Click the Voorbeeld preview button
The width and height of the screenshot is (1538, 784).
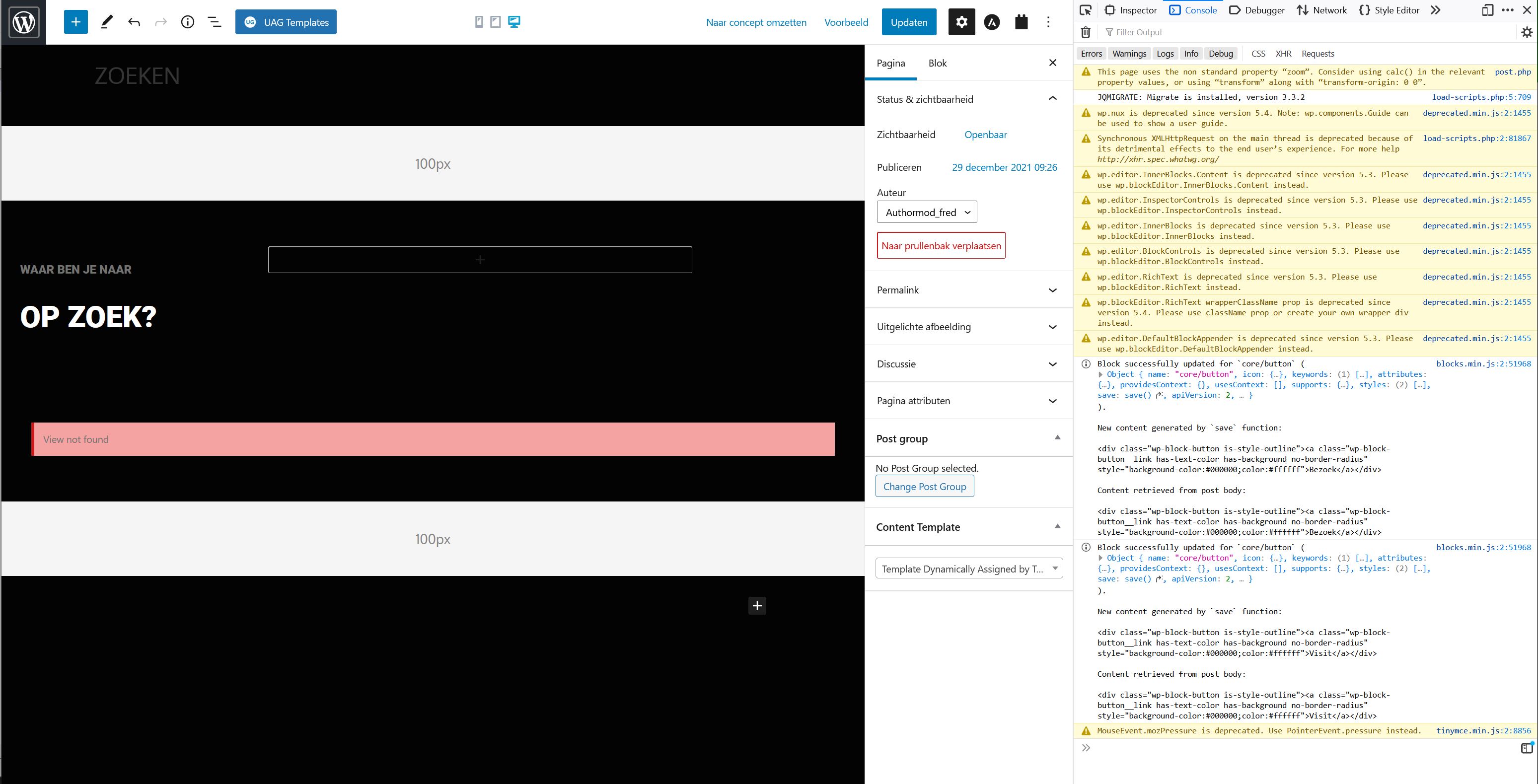click(846, 22)
